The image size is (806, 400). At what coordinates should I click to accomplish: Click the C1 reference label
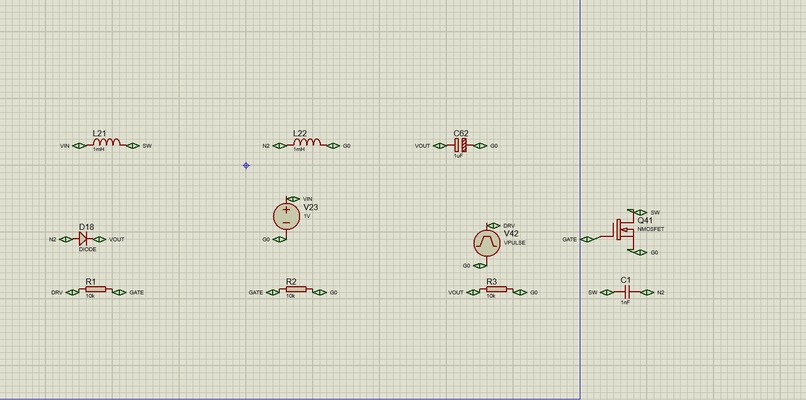click(x=626, y=280)
